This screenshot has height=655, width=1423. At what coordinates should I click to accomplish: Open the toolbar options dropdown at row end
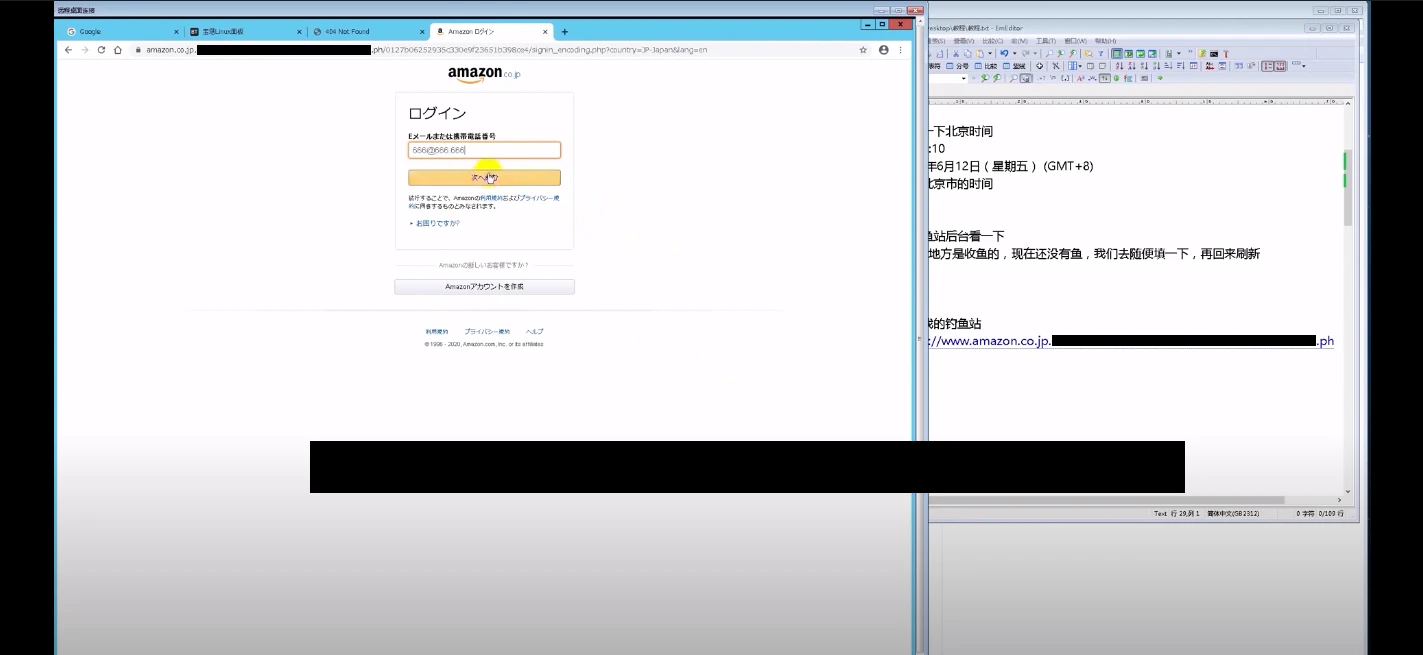pos(1303,66)
